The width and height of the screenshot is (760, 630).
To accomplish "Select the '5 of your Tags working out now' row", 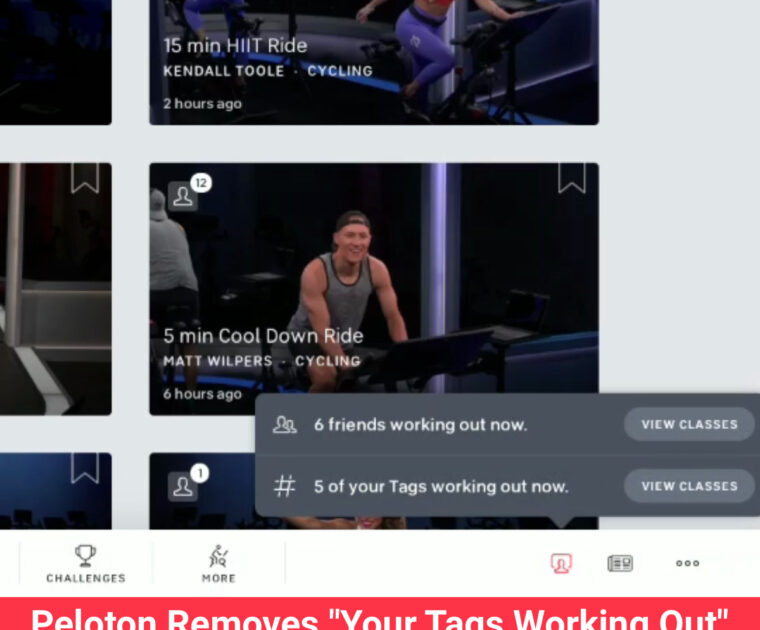I will (x=440, y=486).
